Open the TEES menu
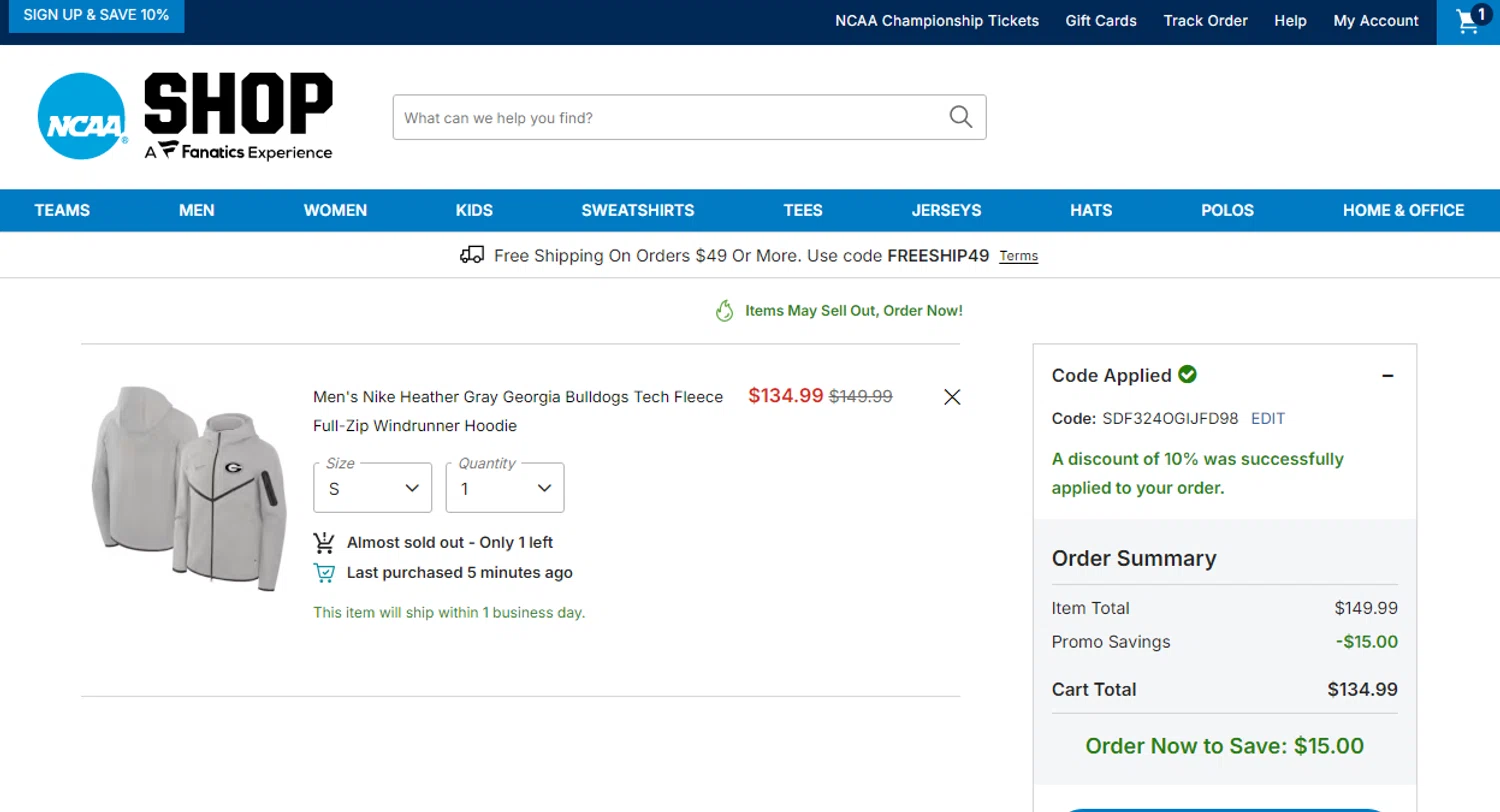1500x812 pixels. [803, 210]
